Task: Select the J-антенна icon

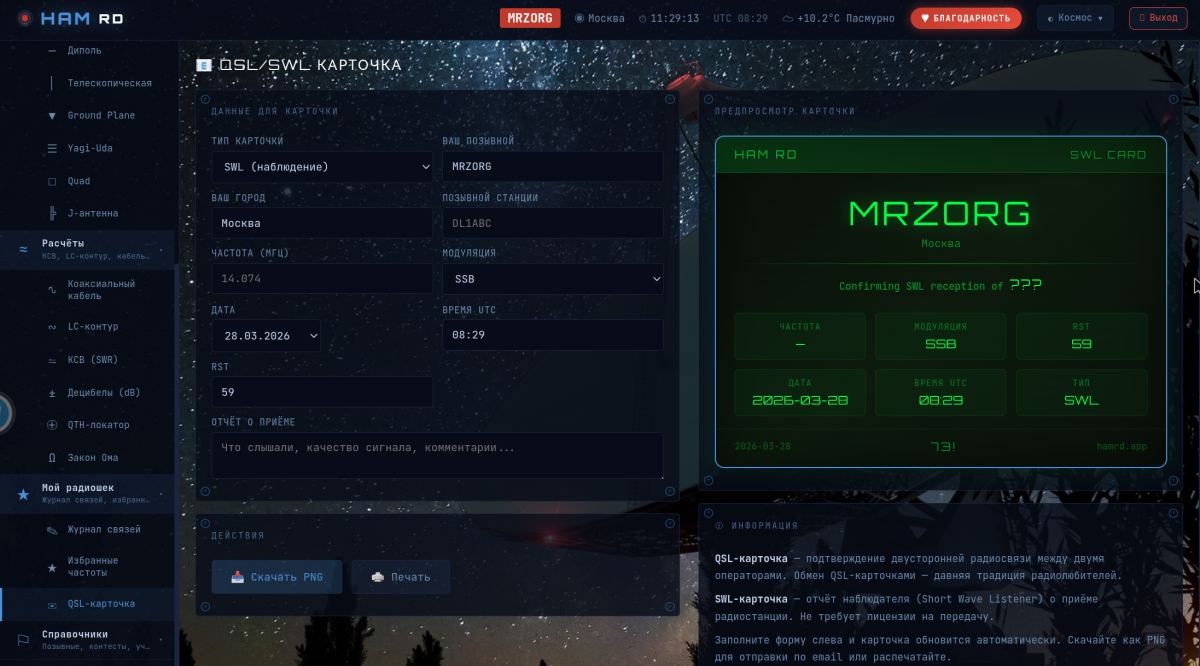Action: click(x=52, y=213)
